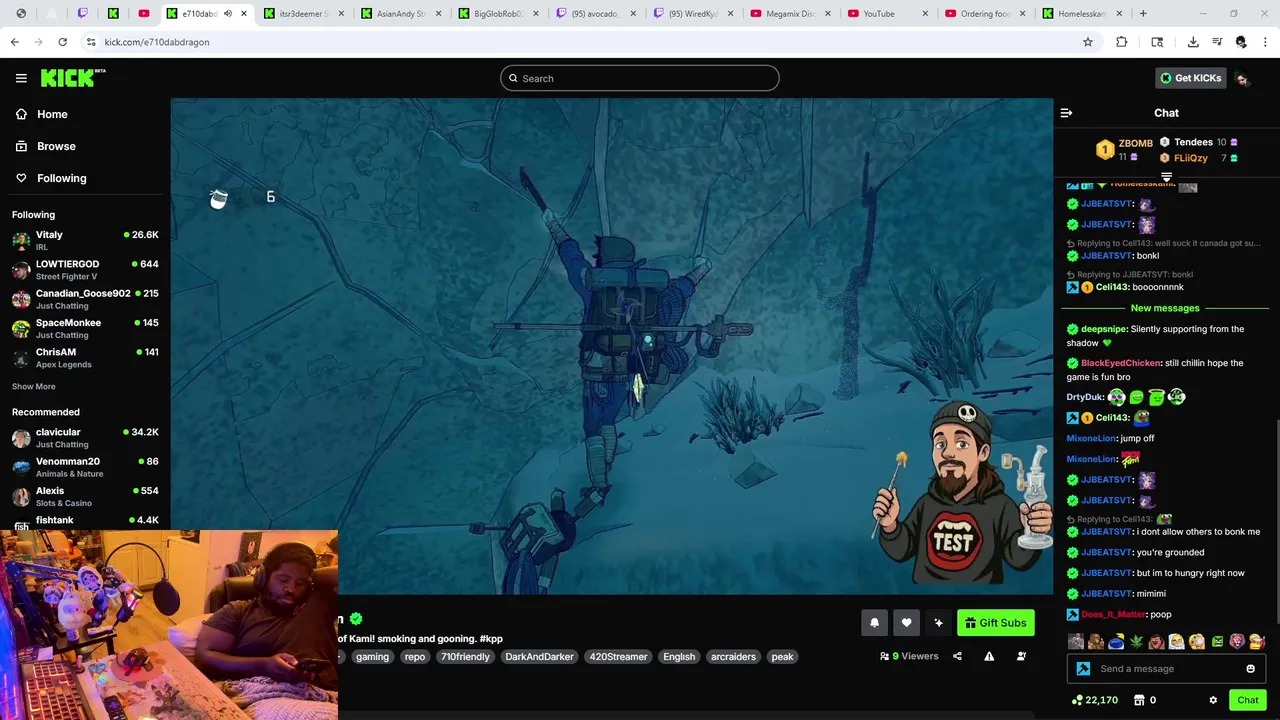Select the English language tag
The height and width of the screenshot is (720, 1280).
[679, 656]
